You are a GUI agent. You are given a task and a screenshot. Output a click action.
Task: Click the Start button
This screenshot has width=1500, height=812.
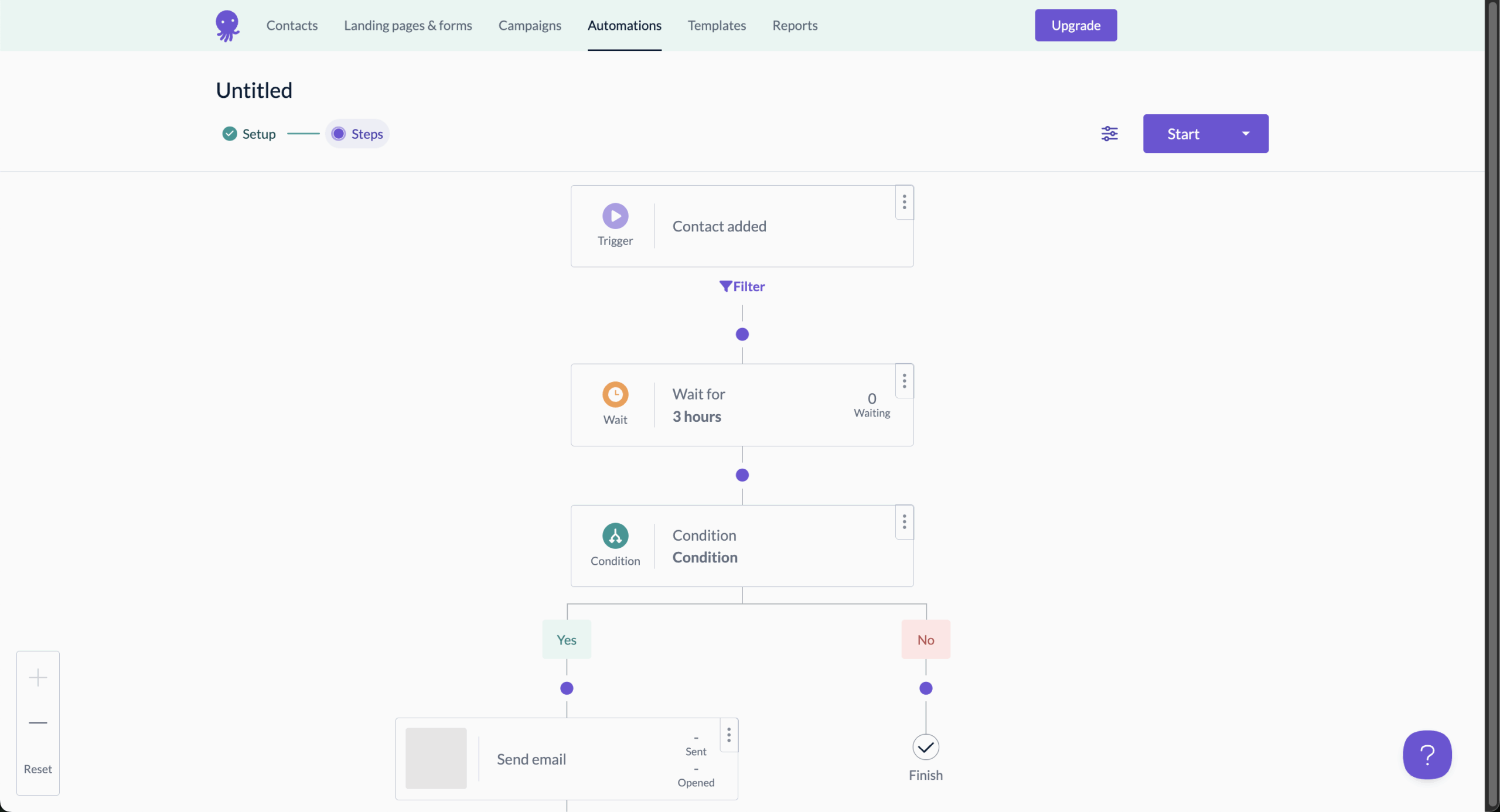click(x=1183, y=134)
